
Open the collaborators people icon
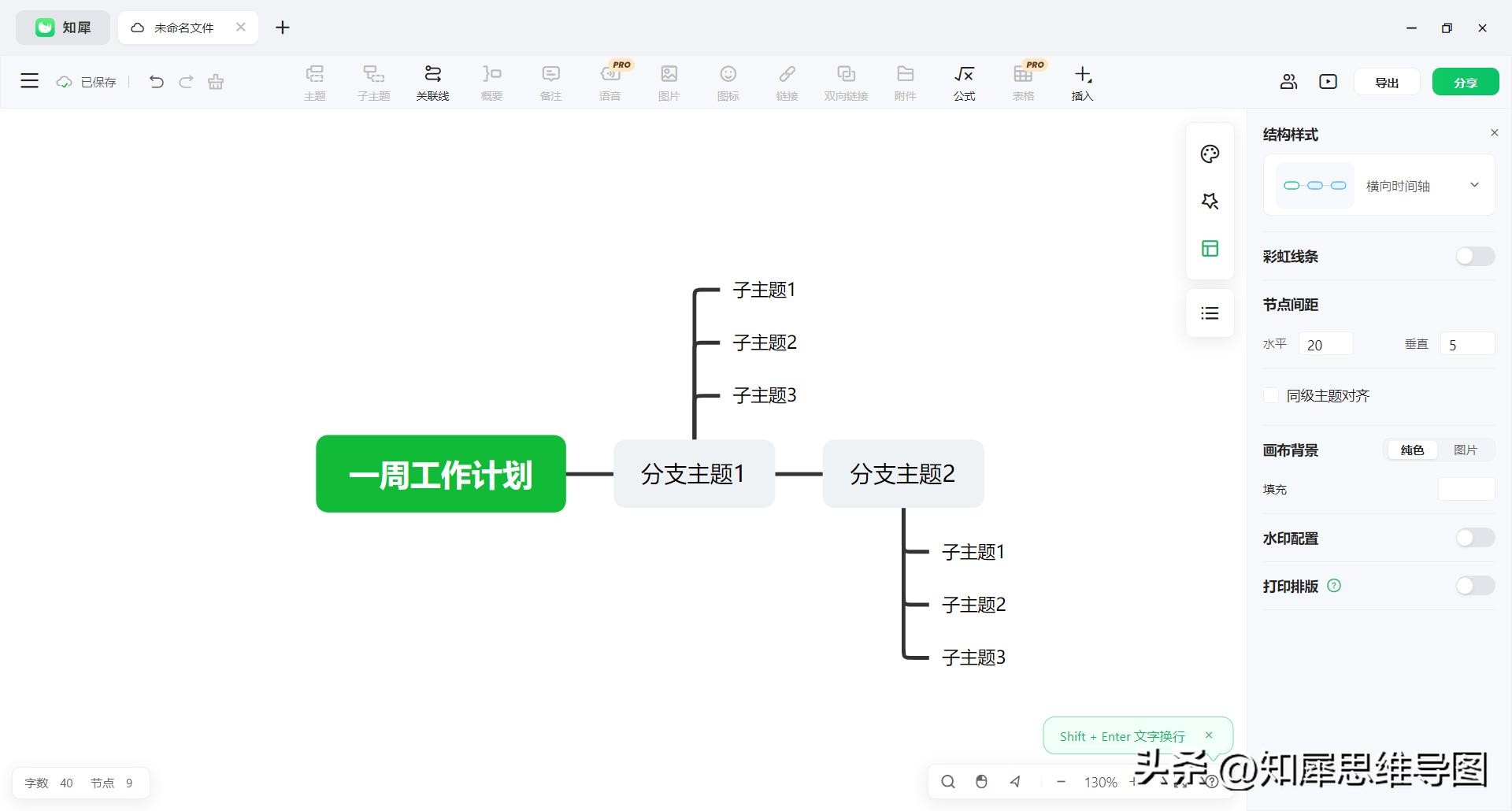[1288, 82]
